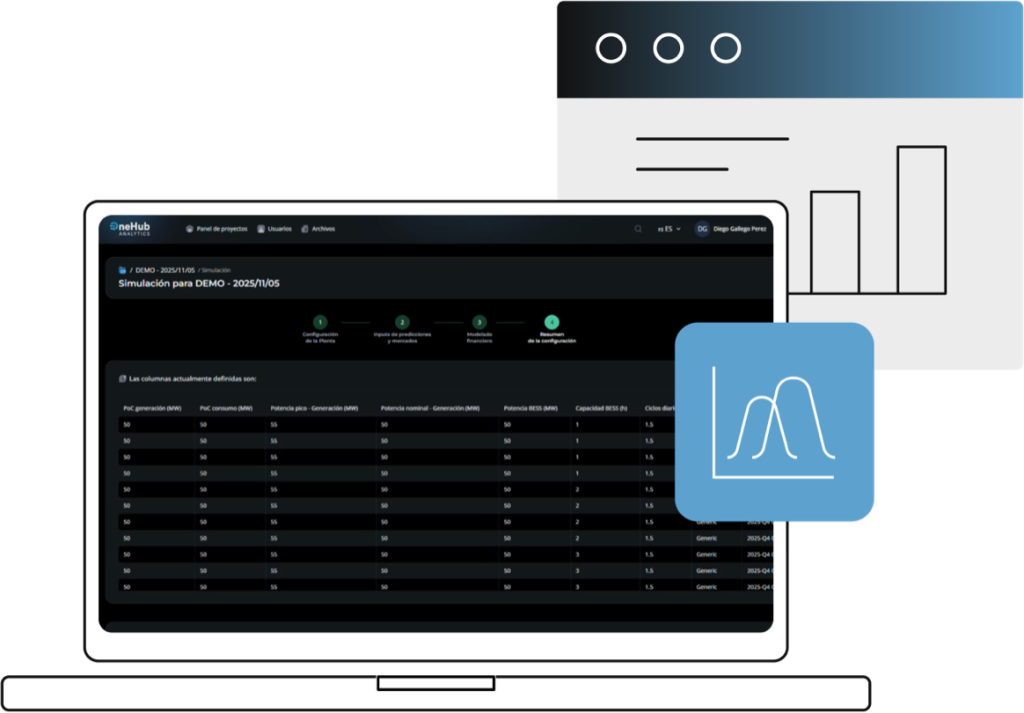The height and width of the screenshot is (713, 1024).
Task: Click the search magnifier icon
Action: 638,229
